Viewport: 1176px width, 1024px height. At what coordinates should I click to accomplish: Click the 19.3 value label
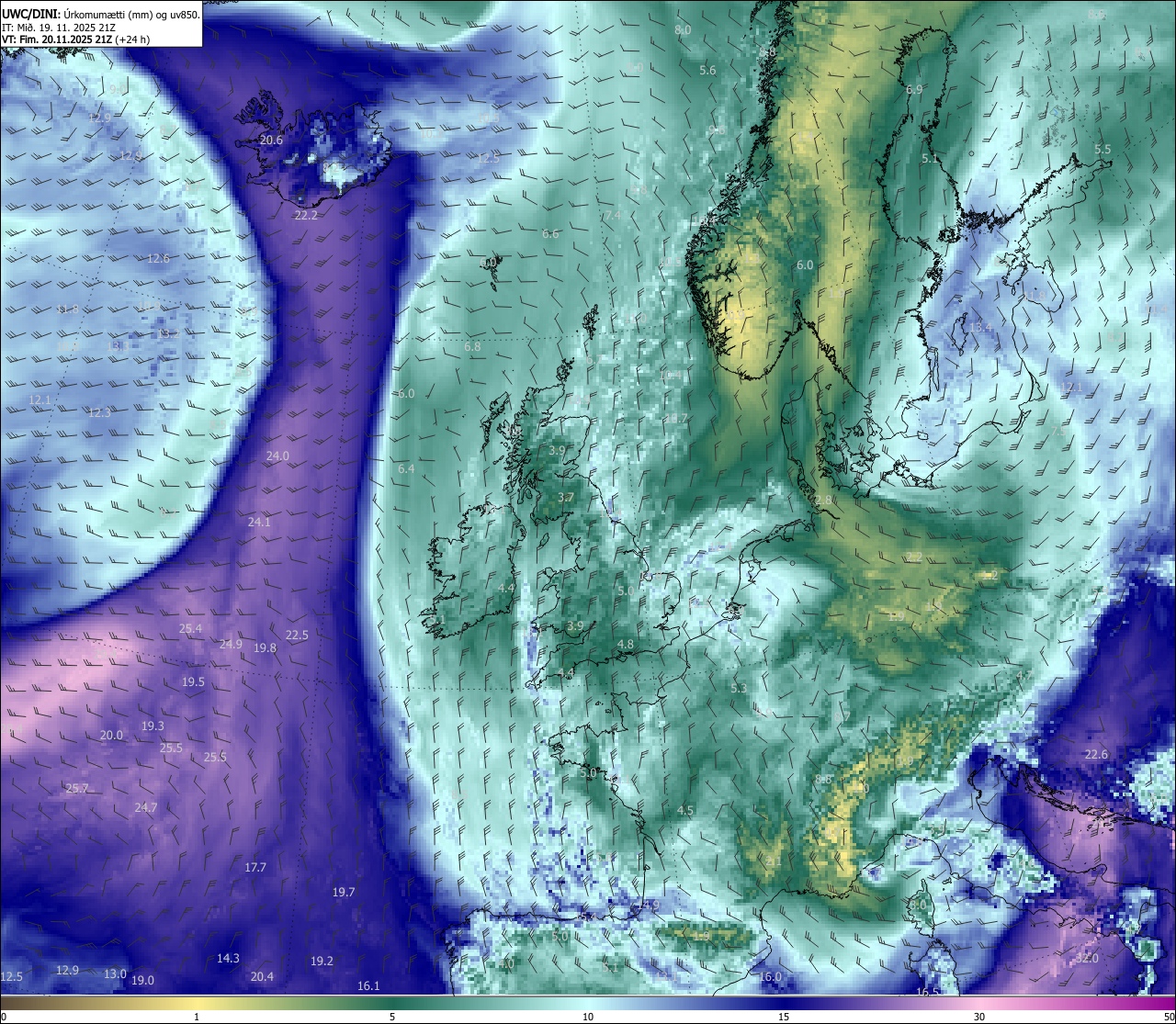153,726
